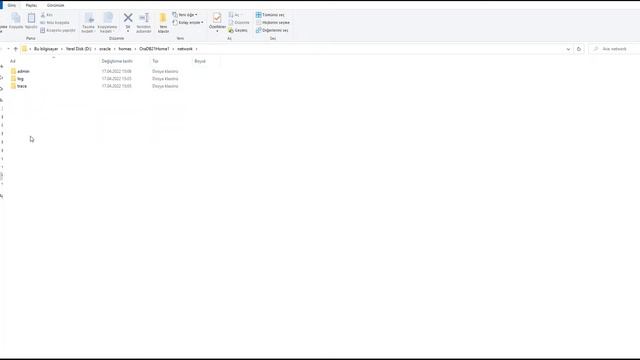Viewport: 640px width, 360px height.
Task: Expand the chevron after Bu bilgisayar
Action: (x=62, y=49)
